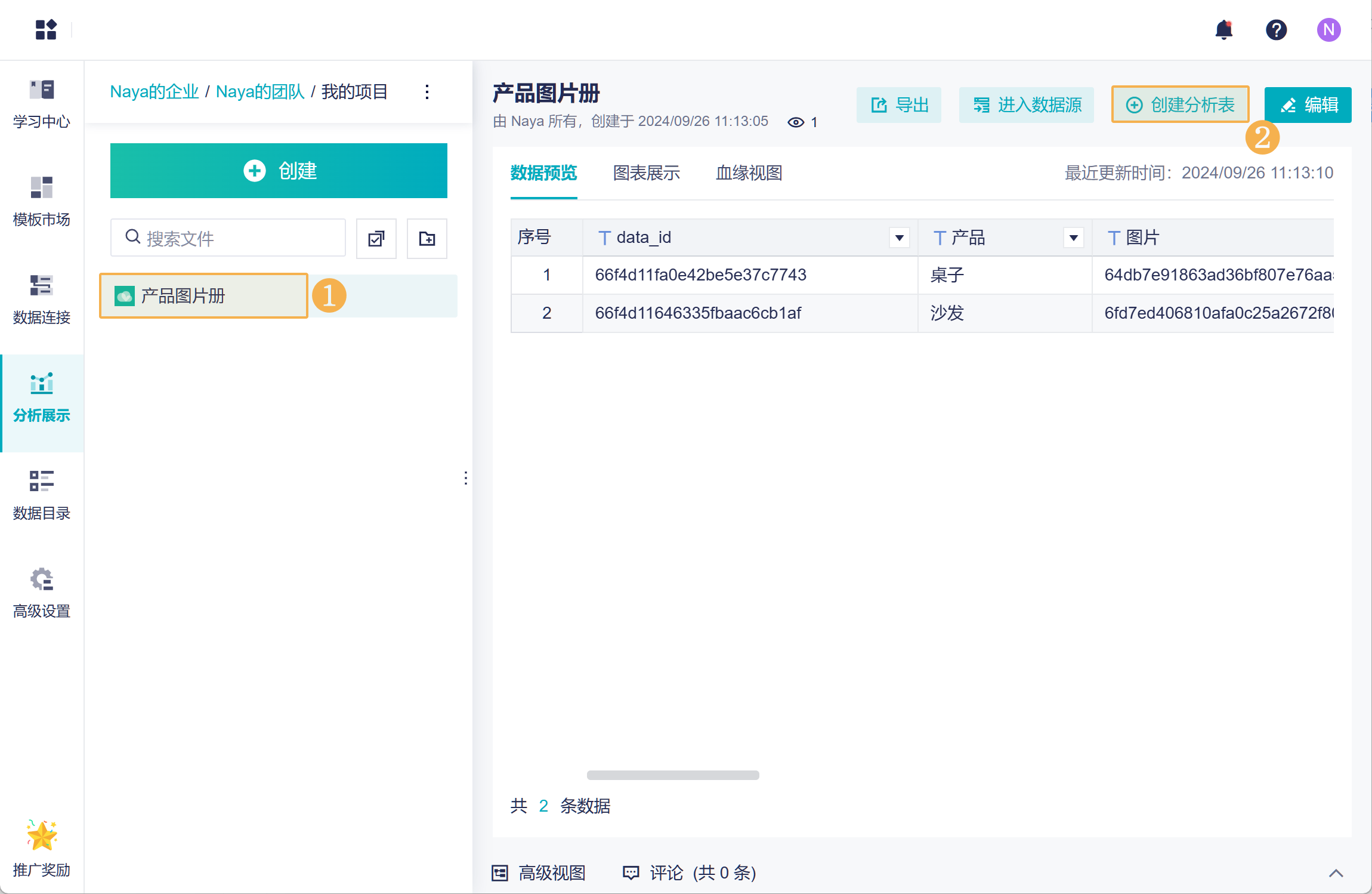The width and height of the screenshot is (1372, 894).
Task: Toggle multi-select checkbox icon beside search
Action: tap(376, 239)
